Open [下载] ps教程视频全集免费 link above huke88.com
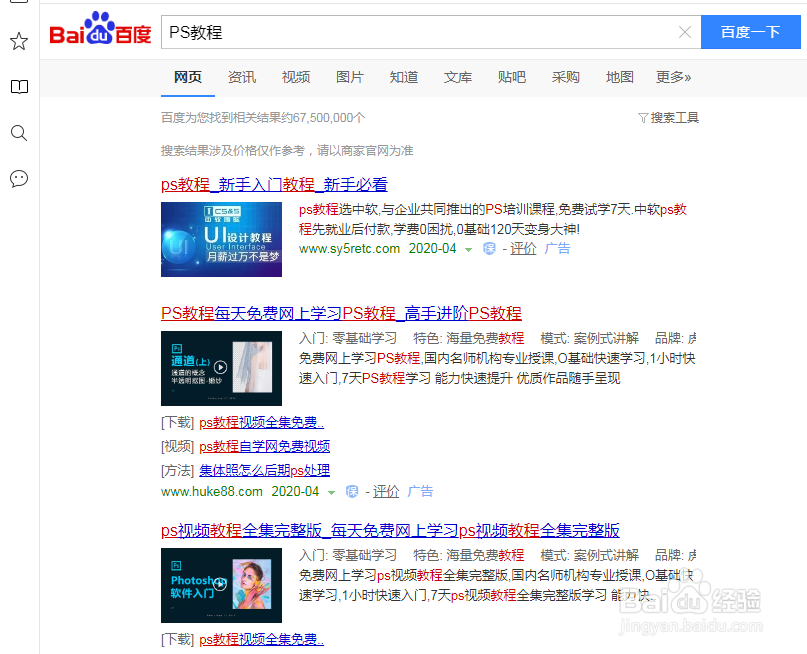807x654 pixels. coord(261,422)
